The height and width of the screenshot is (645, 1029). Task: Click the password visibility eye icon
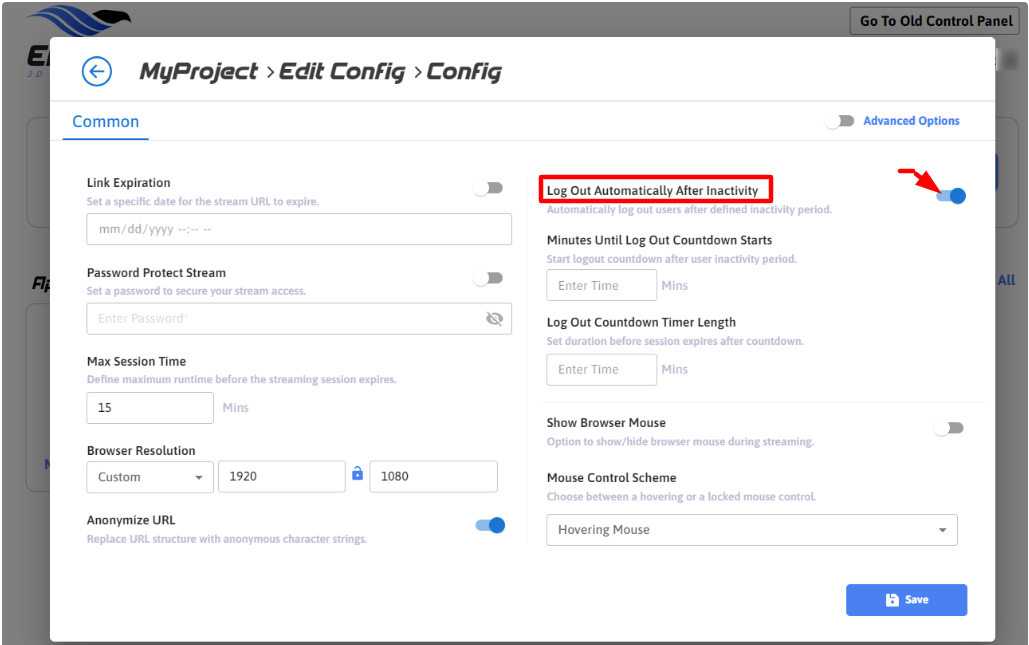pos(493,319)
